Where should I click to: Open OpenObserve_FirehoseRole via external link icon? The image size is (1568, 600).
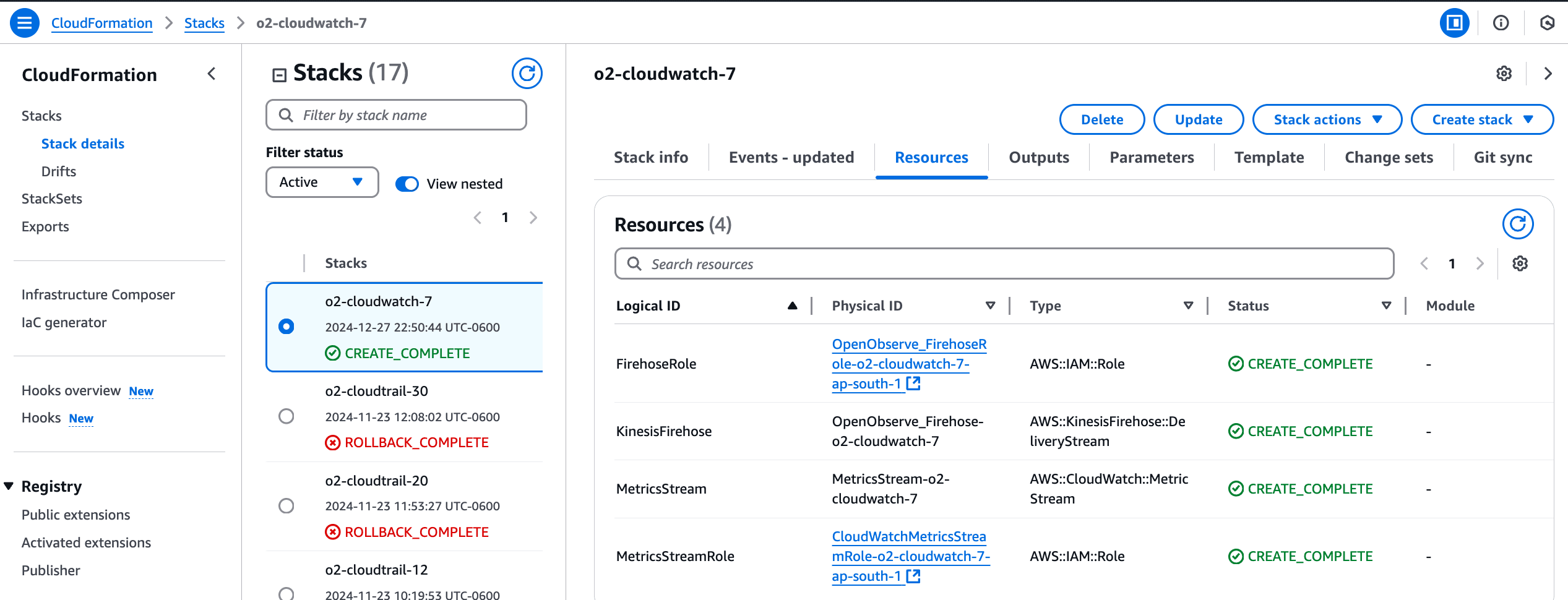point(913,384)
